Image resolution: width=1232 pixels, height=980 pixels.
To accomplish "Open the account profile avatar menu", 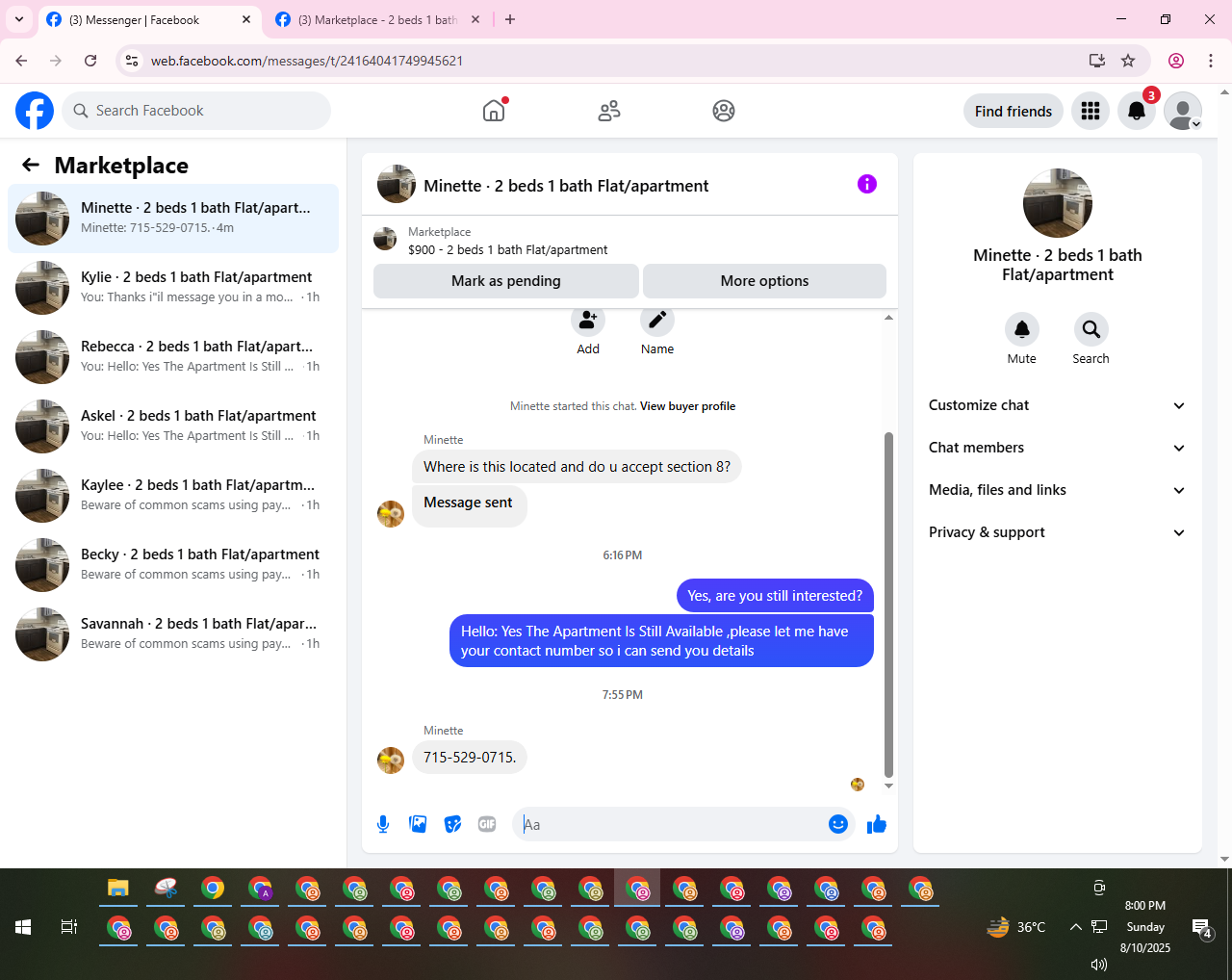I will [1183, 111].
